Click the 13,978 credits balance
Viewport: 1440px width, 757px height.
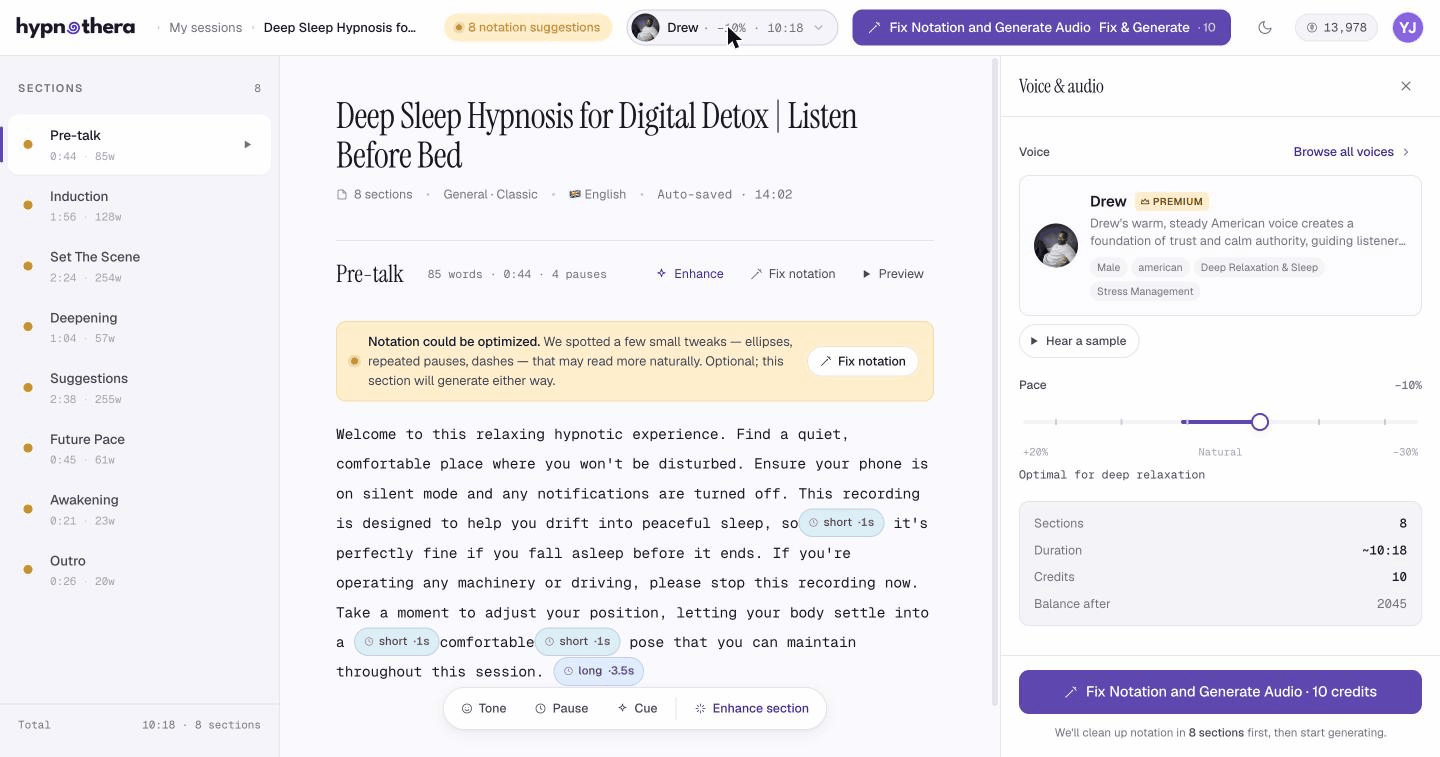point(1337,28)
